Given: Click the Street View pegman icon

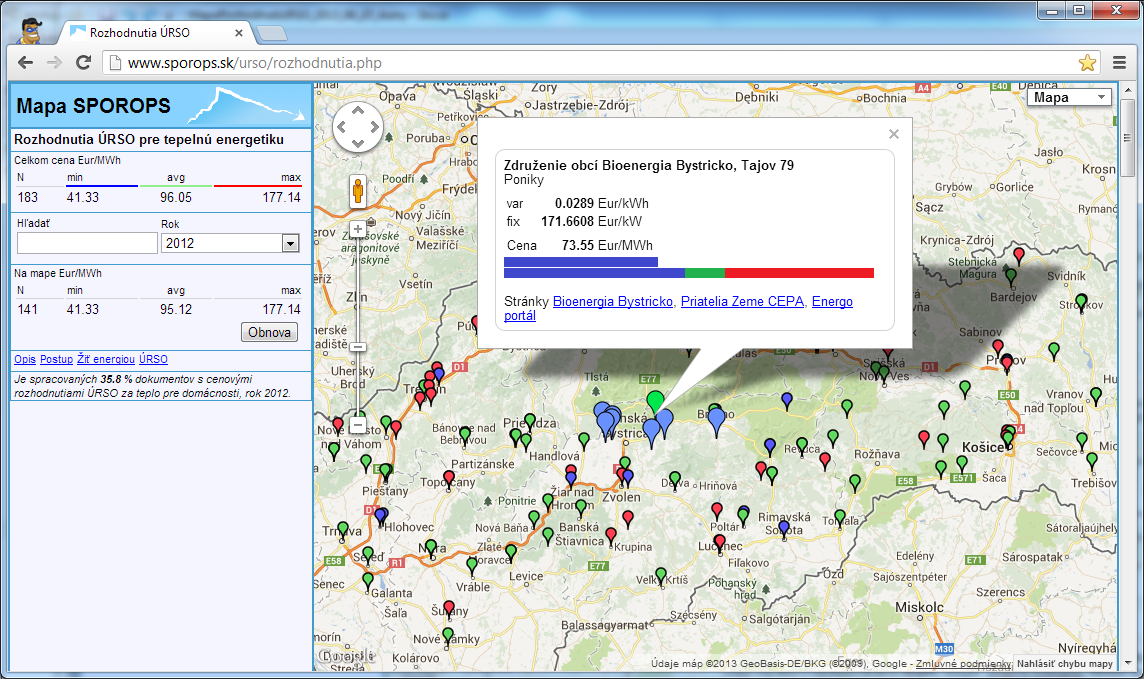Looking at the screenshot, I should click(x=357, y=189).
